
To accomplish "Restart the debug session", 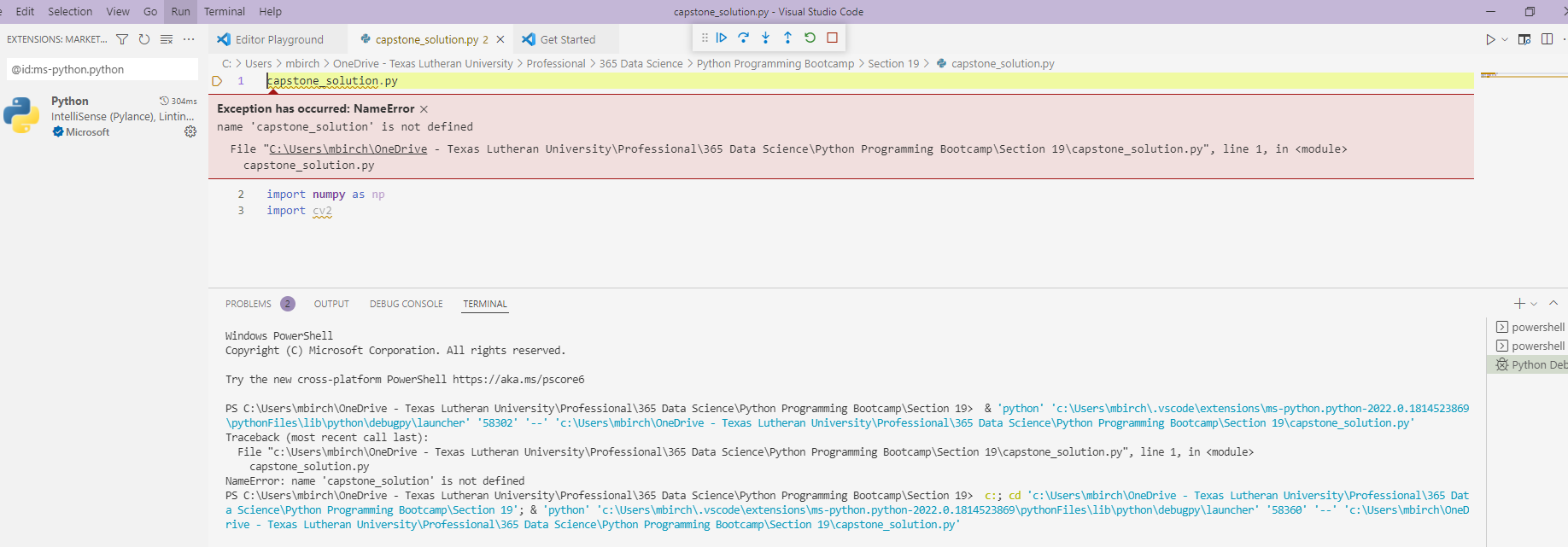I will [x=810, y=38].
